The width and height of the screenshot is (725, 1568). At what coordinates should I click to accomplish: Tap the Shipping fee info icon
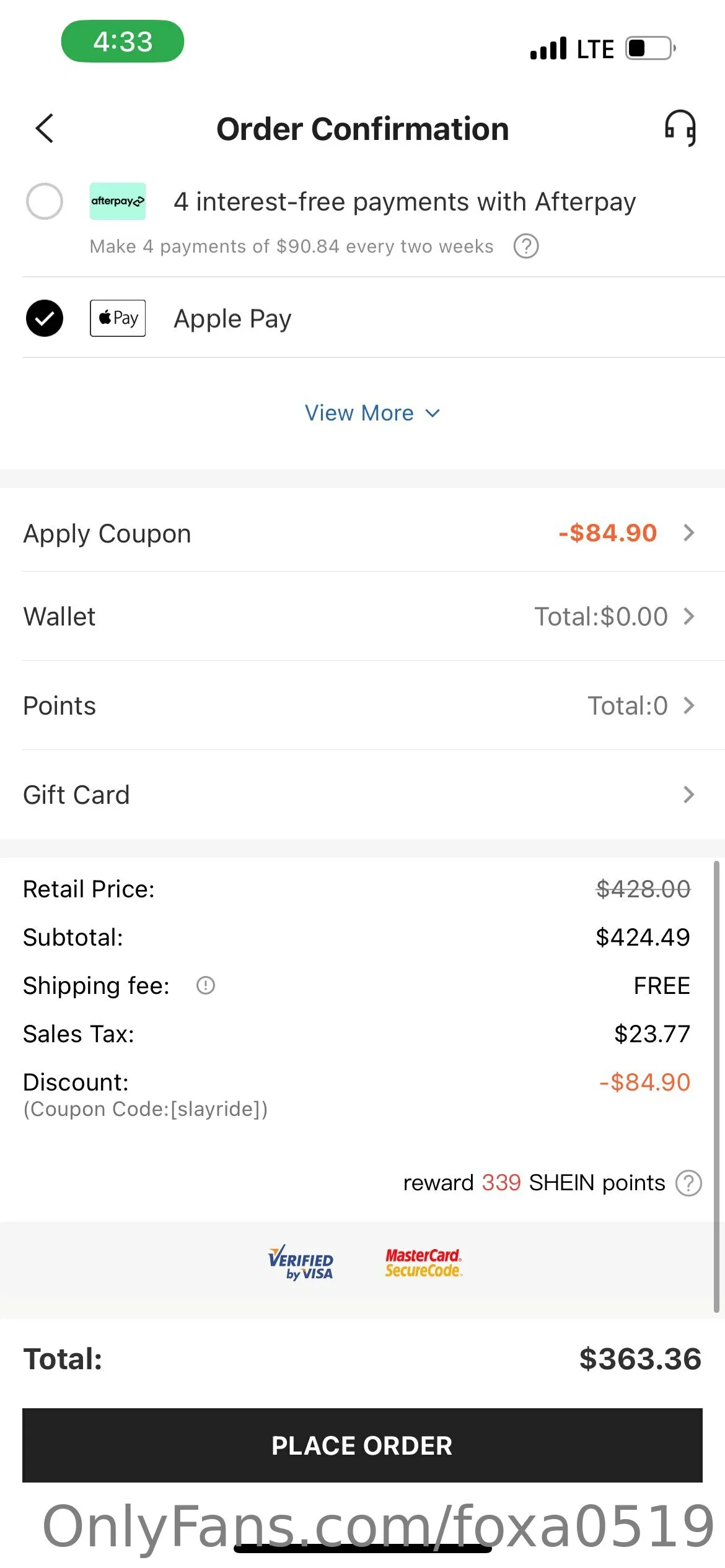[206, 985]
